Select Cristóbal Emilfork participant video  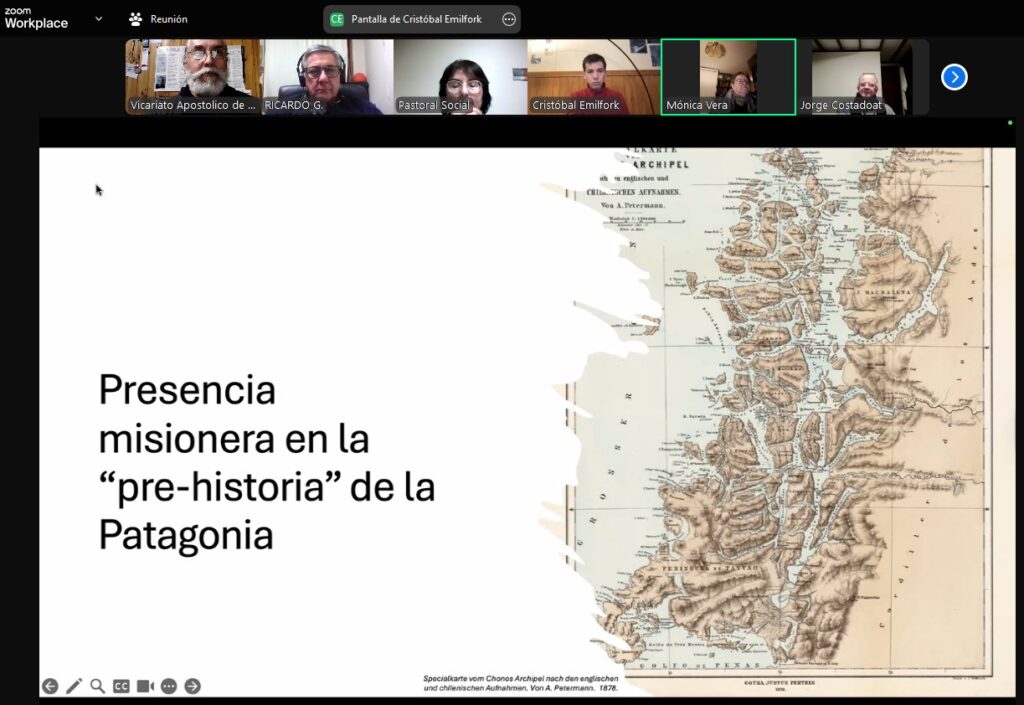pyautogui.click(x=594, y=77)
